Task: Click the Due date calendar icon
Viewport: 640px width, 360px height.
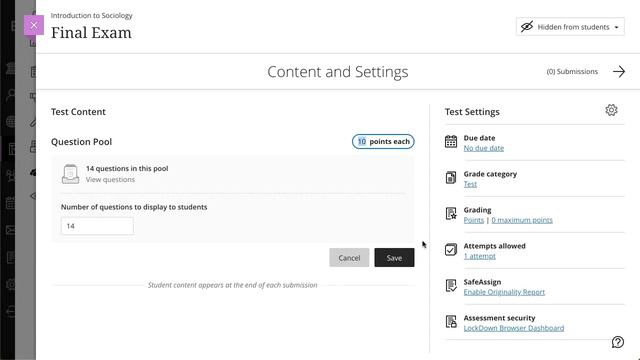Action: coord(451,142)
